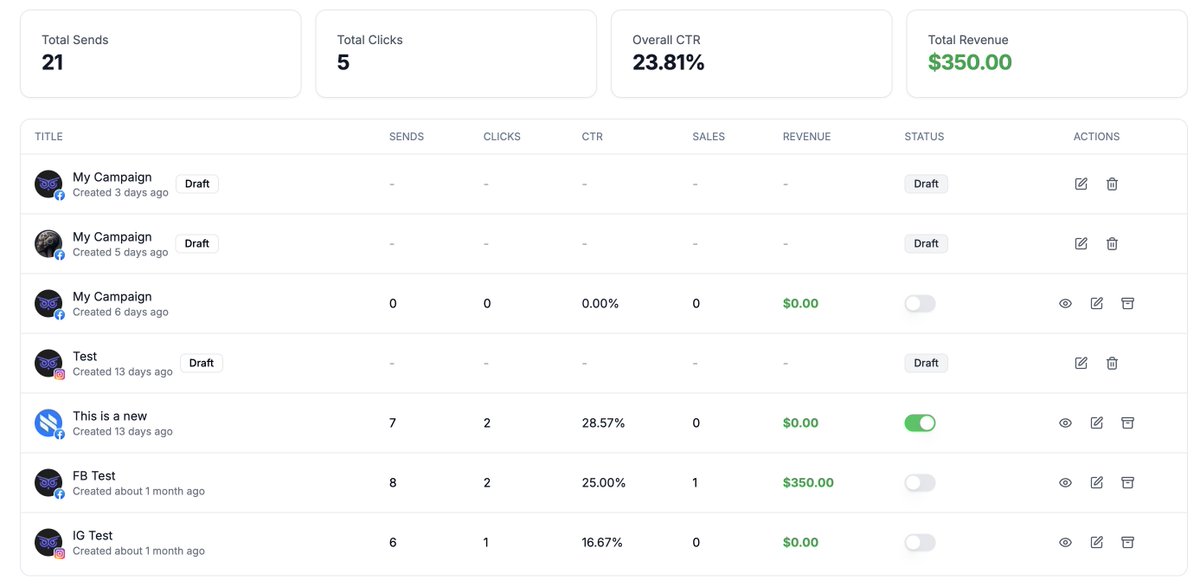Viewport: 1200px width, 587px height.
Task: Open the Test campaign title
Action: pyautogui.click(x=85, y=356)
